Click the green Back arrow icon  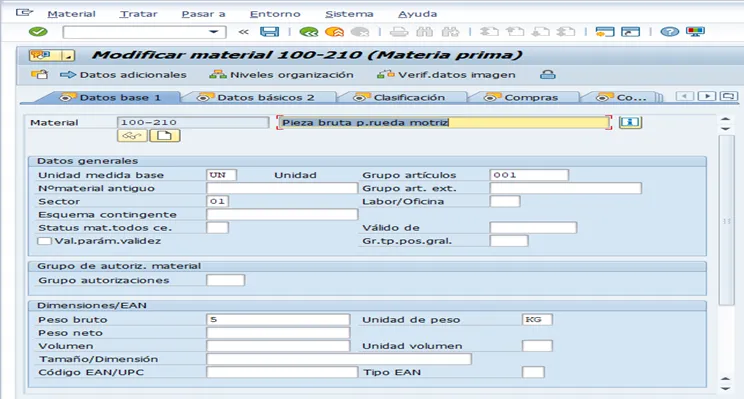(x=309, y=32)
